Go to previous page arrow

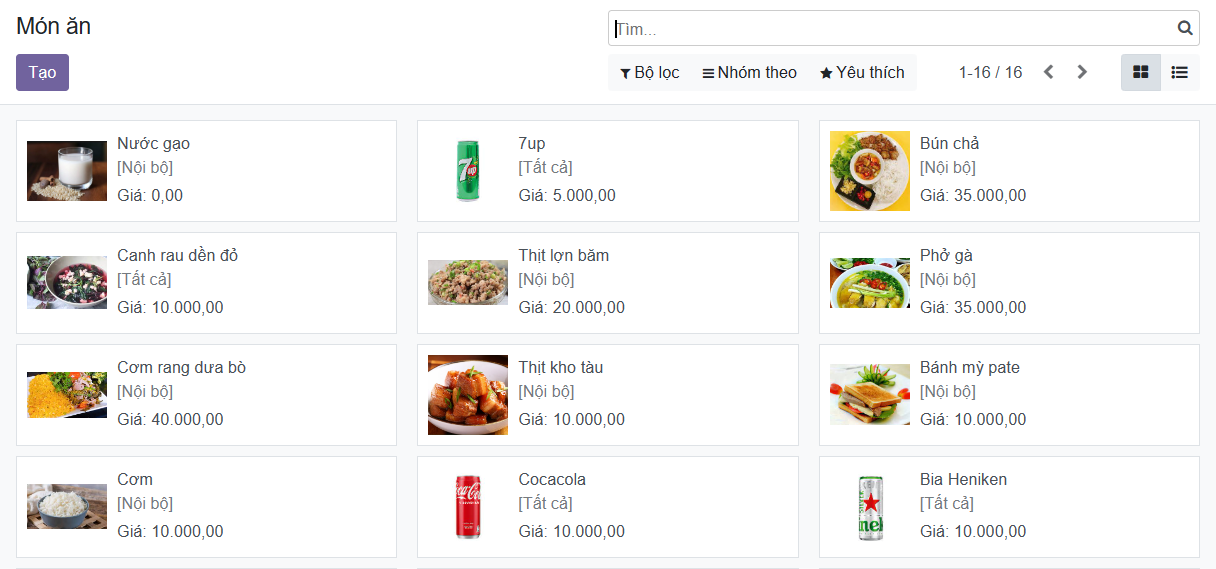pyautogui.click(x=1048, y=72)
